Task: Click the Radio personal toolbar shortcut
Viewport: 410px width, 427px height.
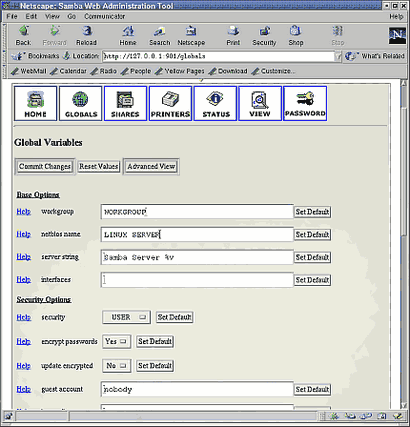Action: pyautogui.click(x=104, y=71)
